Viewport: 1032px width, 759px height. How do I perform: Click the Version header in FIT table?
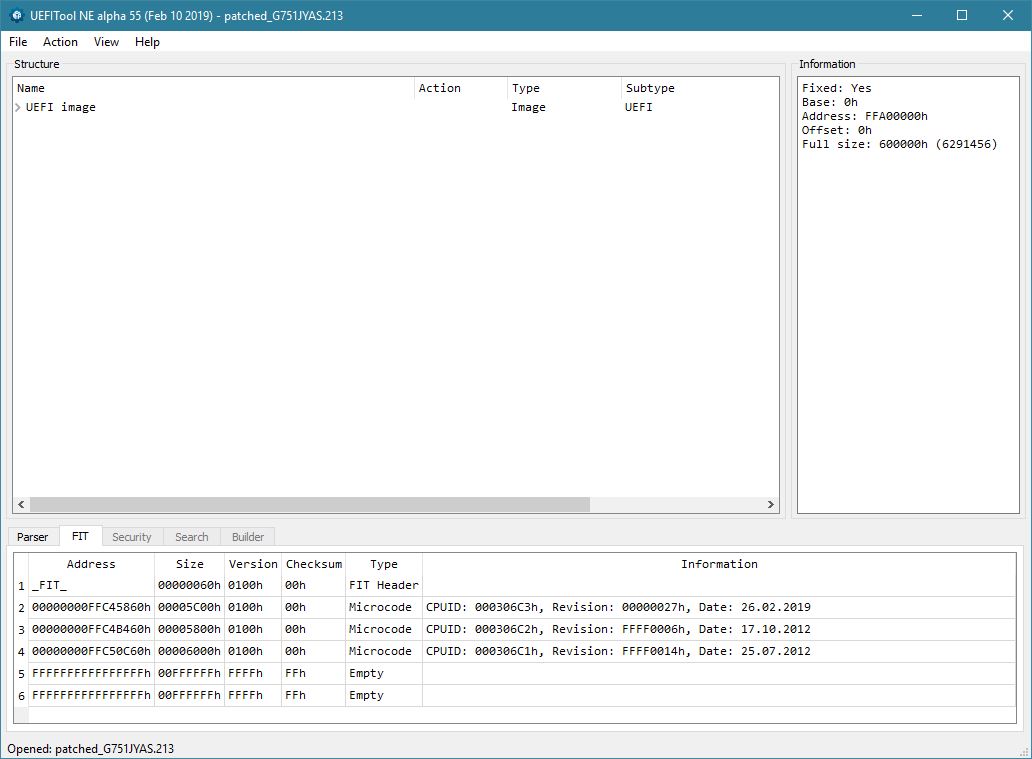(253, 564)
